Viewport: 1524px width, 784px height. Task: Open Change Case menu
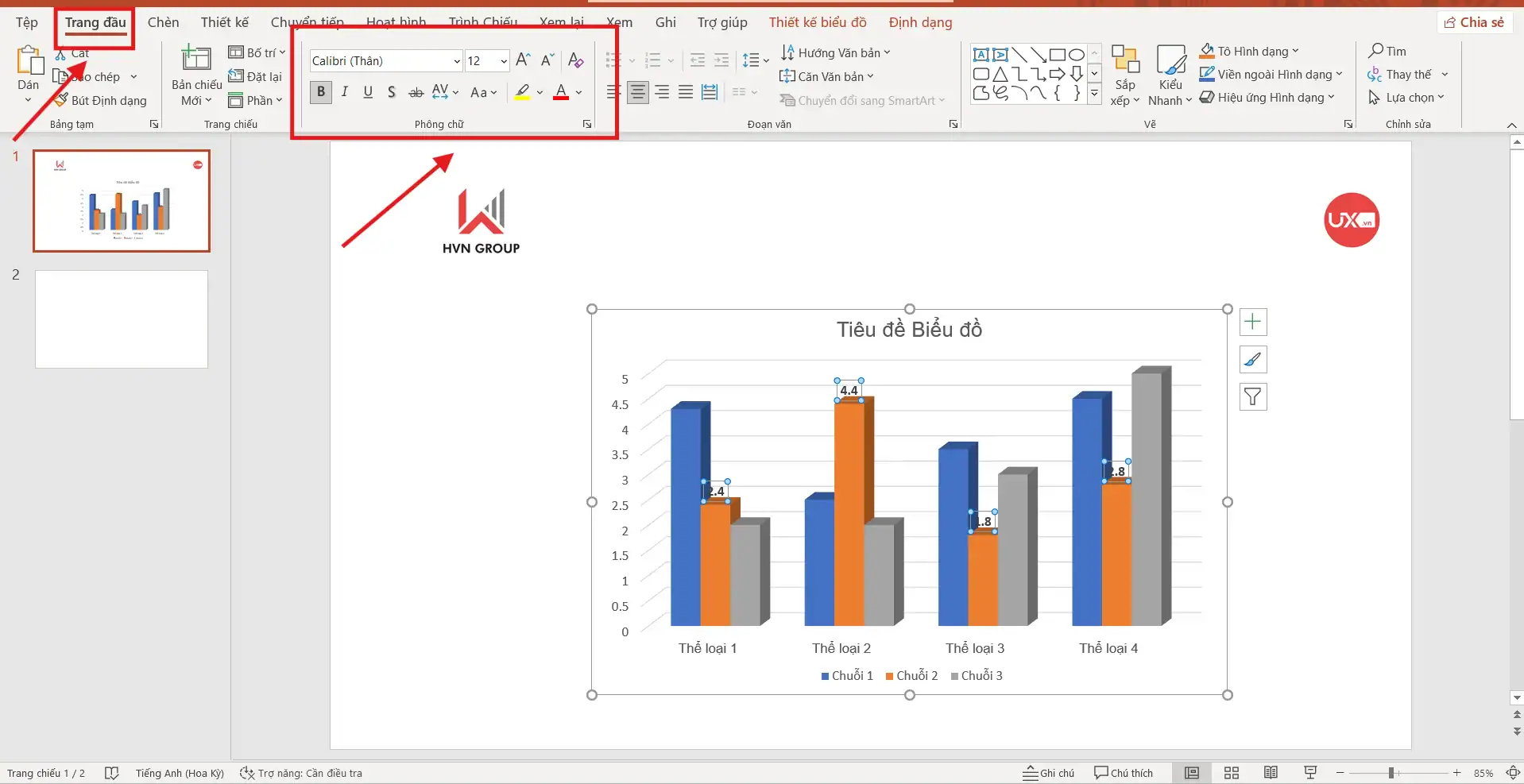coord(483,92)
